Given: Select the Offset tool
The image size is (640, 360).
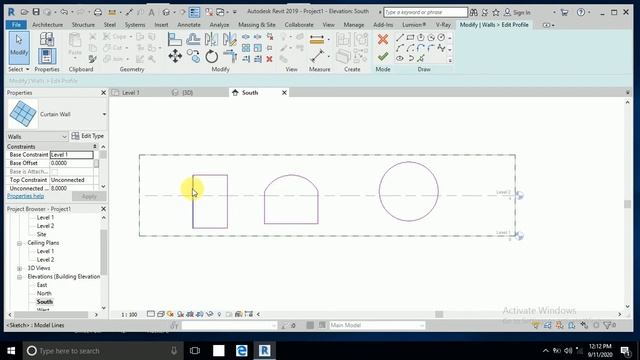Looking at the screenshot, I should coord(193,40).
